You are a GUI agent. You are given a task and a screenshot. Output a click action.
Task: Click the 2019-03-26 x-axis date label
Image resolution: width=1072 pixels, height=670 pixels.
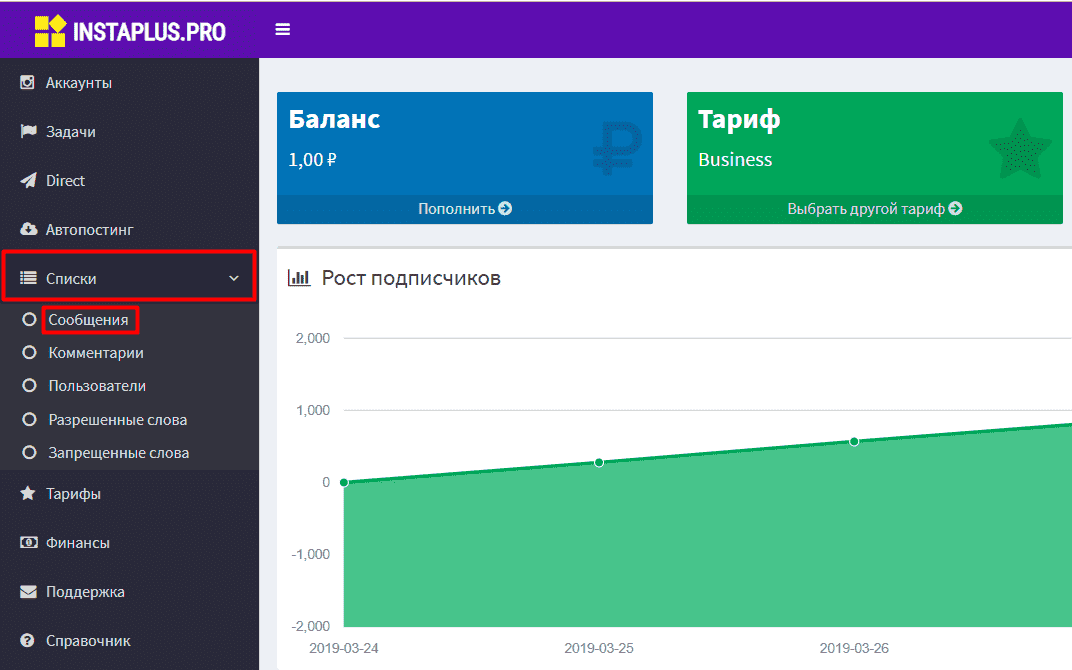coord(854,648)
